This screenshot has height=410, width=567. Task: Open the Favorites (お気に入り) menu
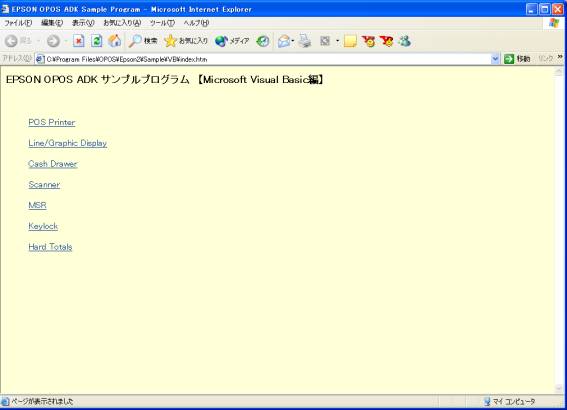pos(122,23)
